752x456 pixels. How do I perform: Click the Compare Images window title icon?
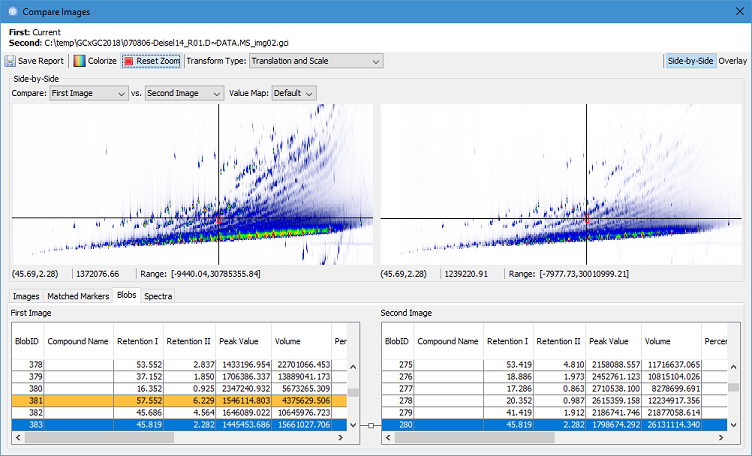tap(11, 11)
